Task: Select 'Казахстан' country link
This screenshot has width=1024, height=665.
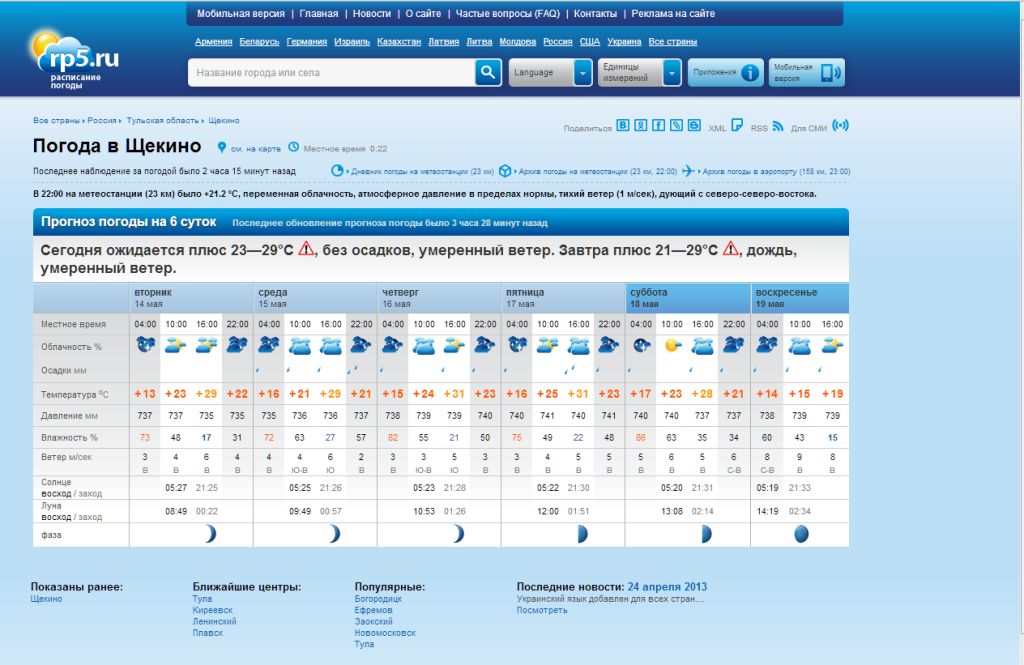Action: point(398,42)
